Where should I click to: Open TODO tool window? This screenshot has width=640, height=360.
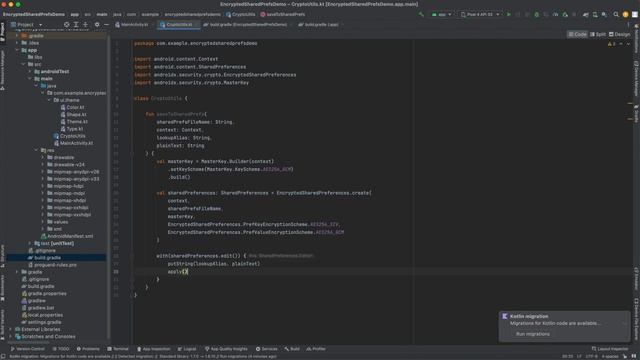pos(61,349)
